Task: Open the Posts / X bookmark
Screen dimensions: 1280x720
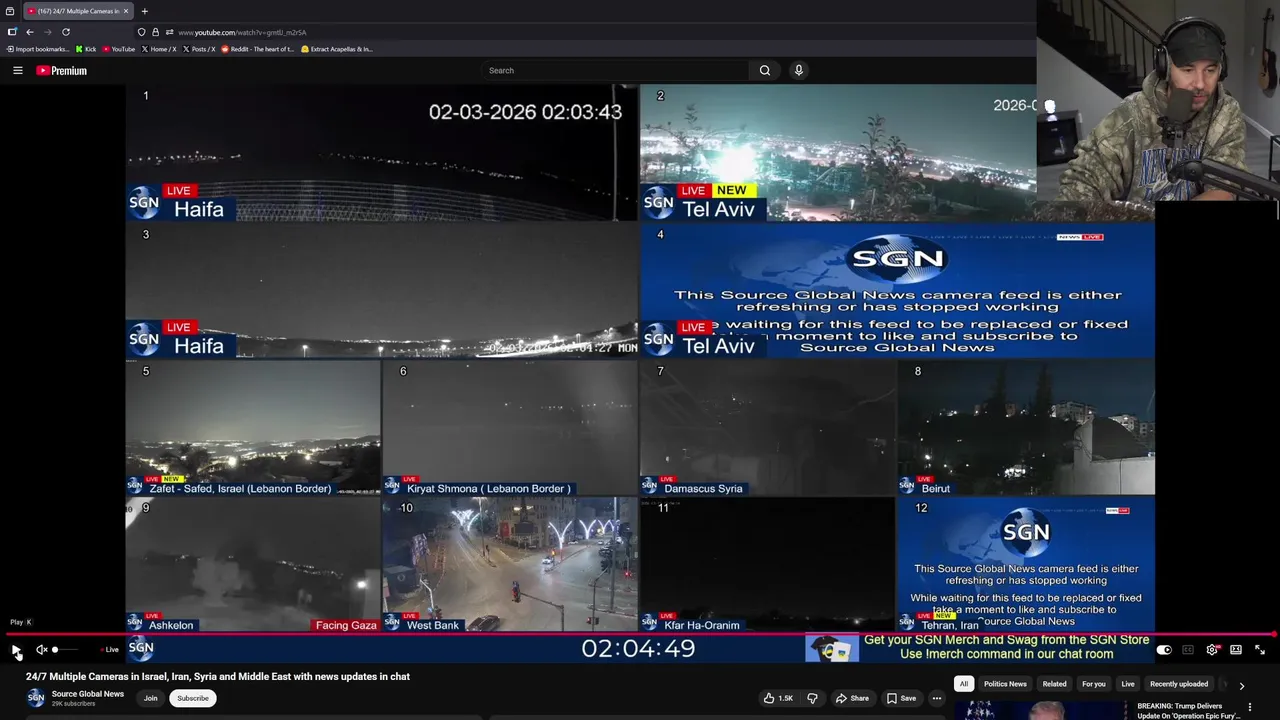Action: click(199, 49)
